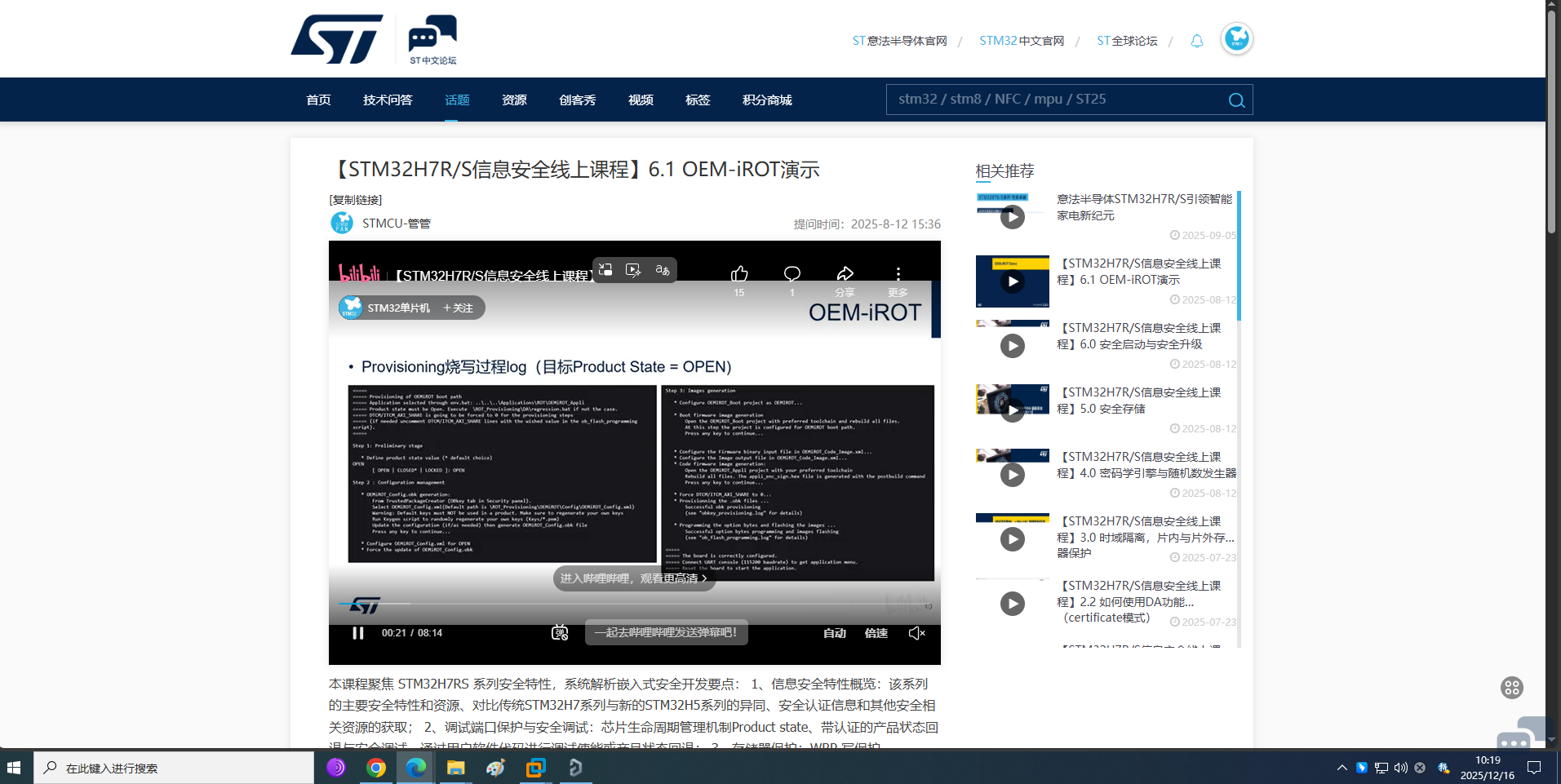Viewport: 1561px width, 784px height.
Task: Visit the STM32中文官网 link
Action: [x=1022, y=41]
